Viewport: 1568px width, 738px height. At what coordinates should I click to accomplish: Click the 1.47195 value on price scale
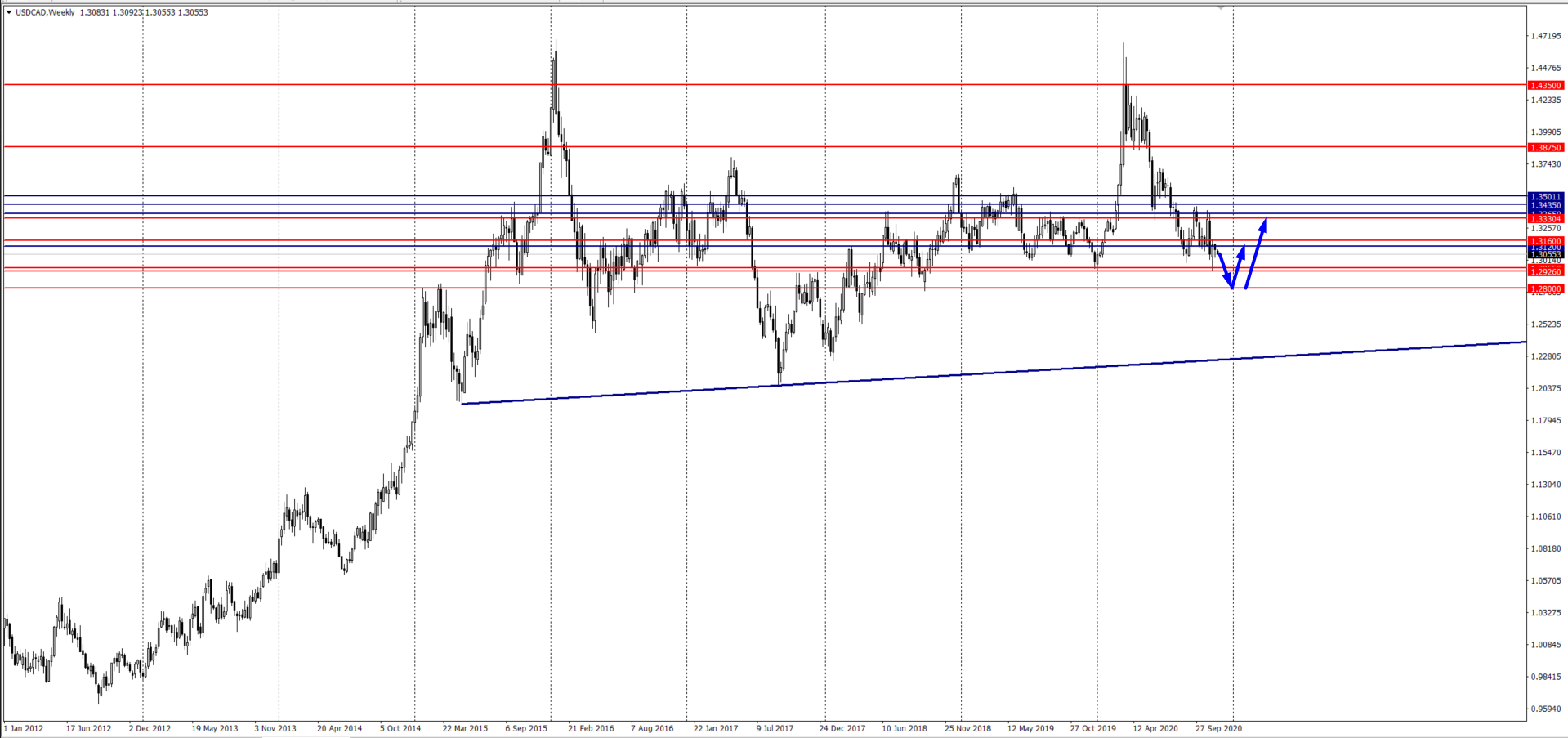[1545, 36]
